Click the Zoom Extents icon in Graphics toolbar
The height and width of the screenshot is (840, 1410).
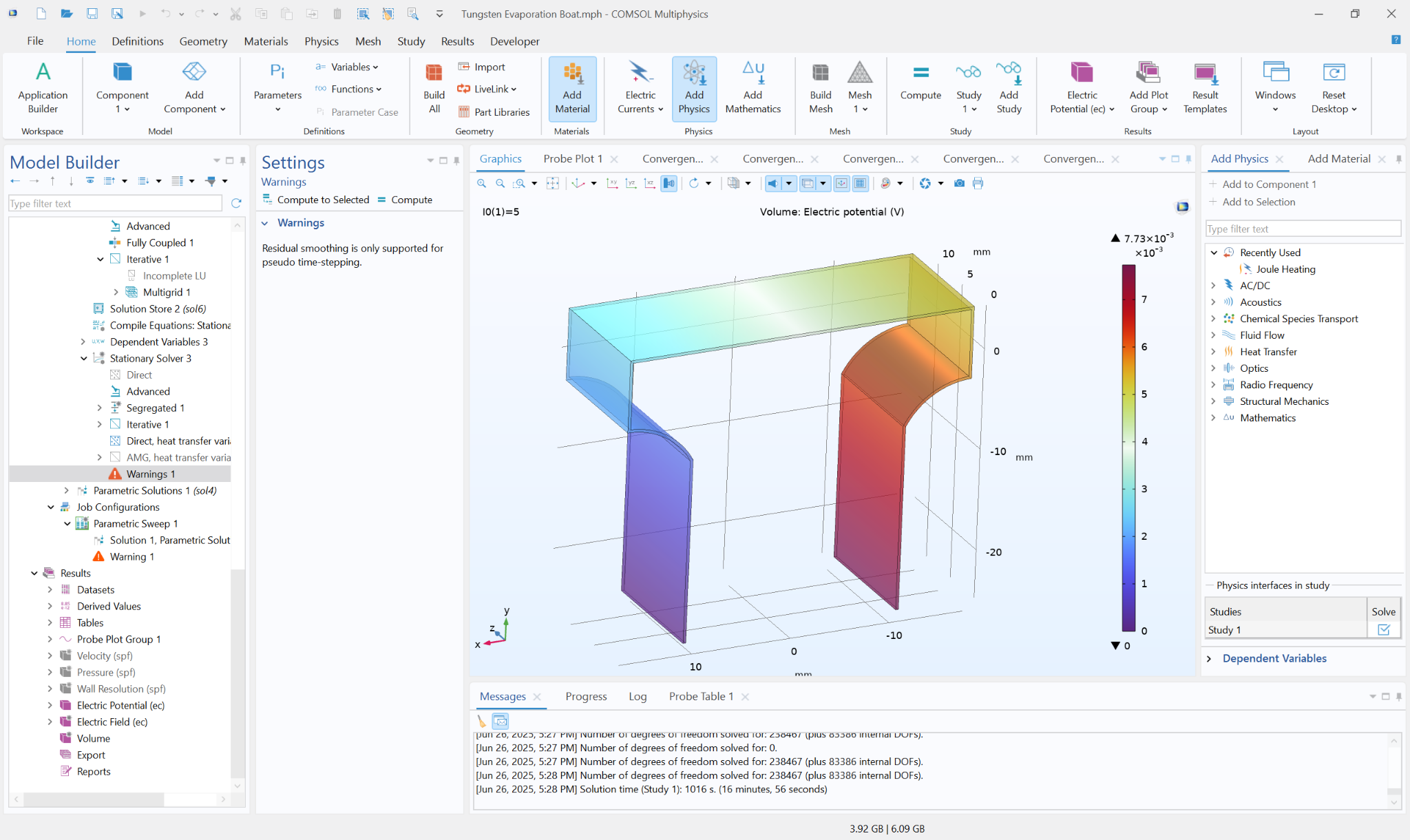552,183
